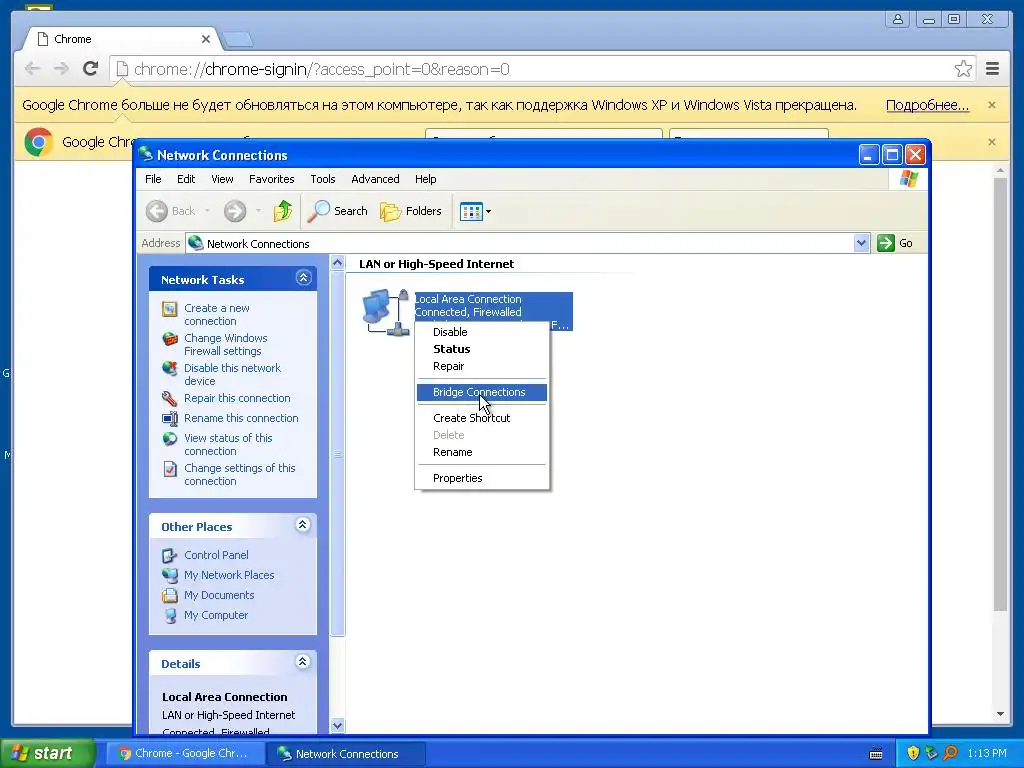Toggle the Folders pane button
This screenshot has width=1024, height=768.
coord(411,211)
